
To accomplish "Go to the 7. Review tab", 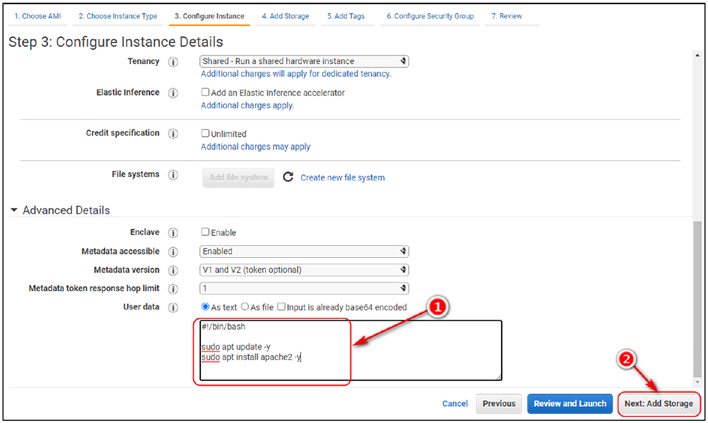I will 507,16.
